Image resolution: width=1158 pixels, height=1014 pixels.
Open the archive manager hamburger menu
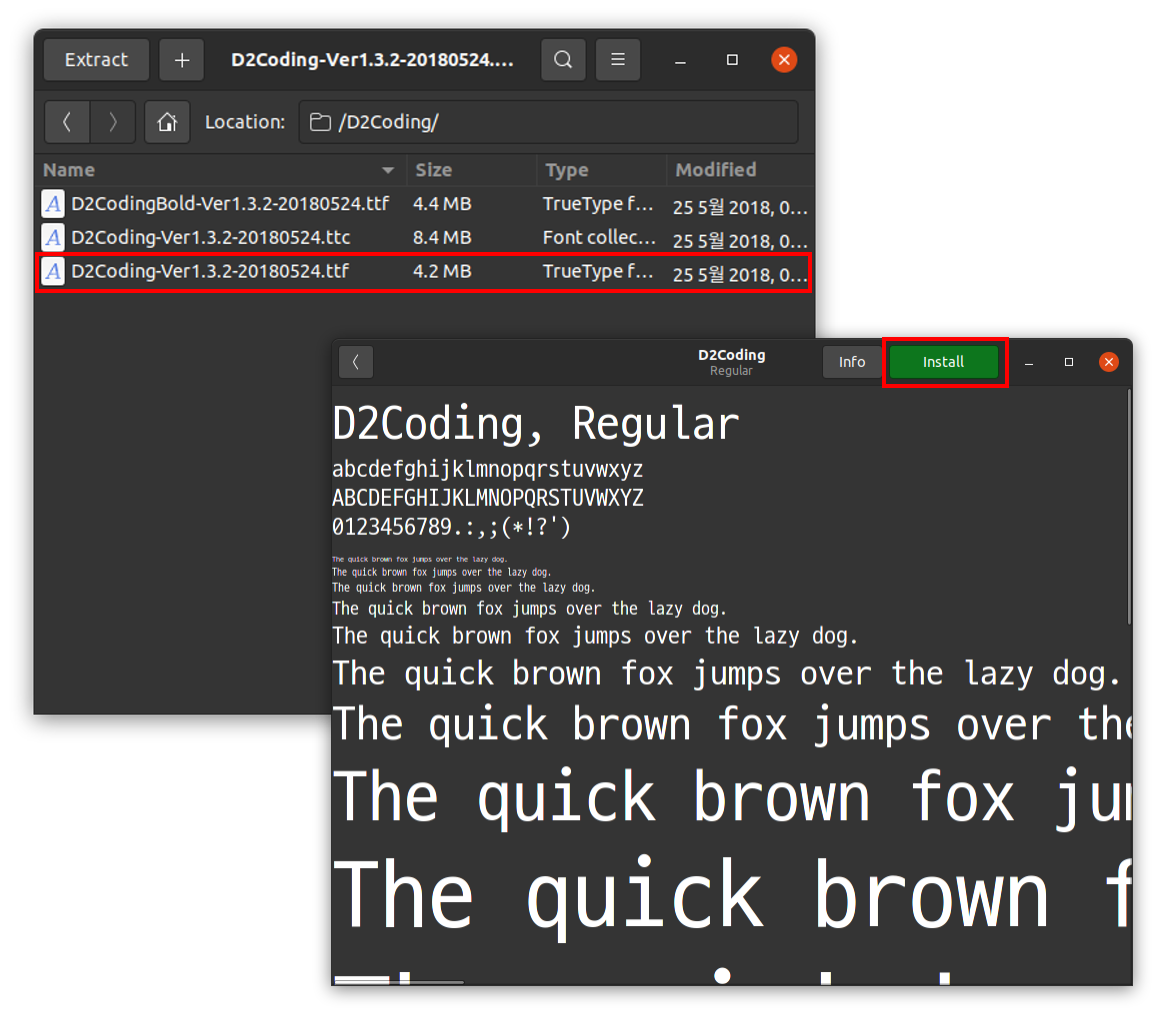tap(617, 60)
